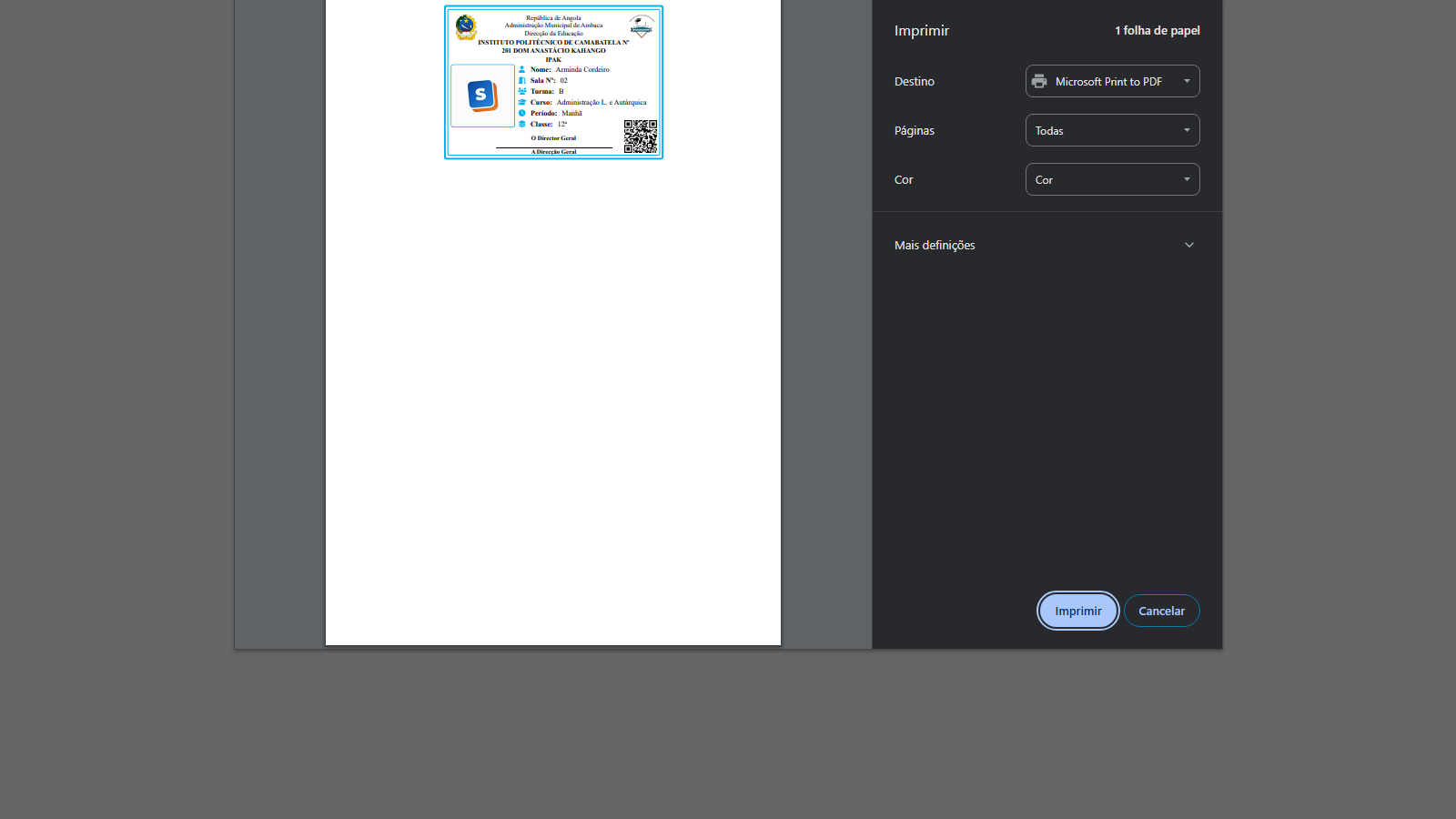The image size is (1456, 819).
Task: Expand the Mais definições section
Action: [x=935, y=245]
